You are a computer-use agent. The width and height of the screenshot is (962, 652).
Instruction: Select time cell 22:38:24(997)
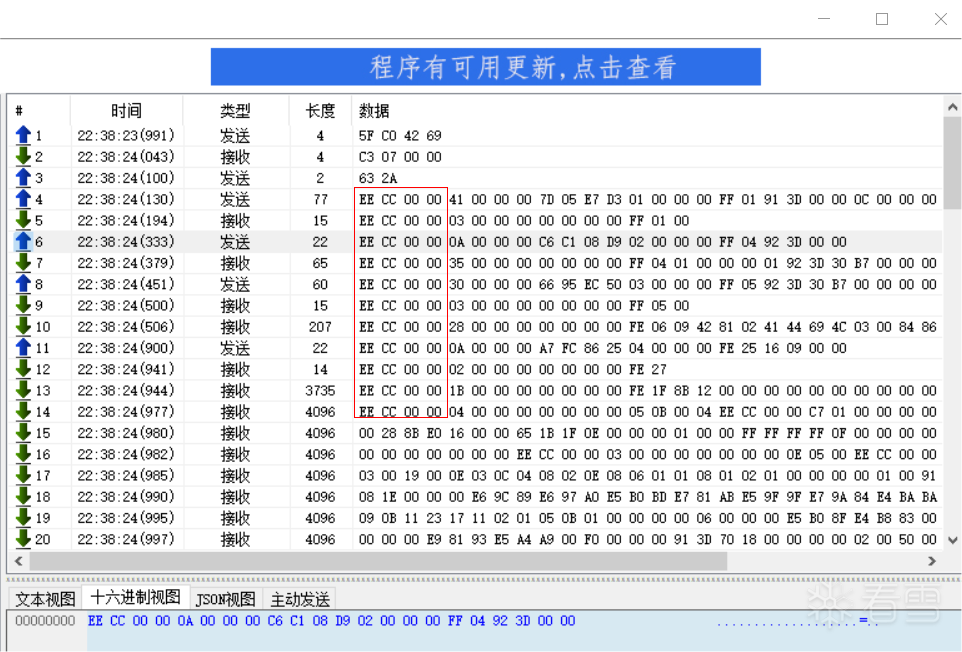pos(126,539)
